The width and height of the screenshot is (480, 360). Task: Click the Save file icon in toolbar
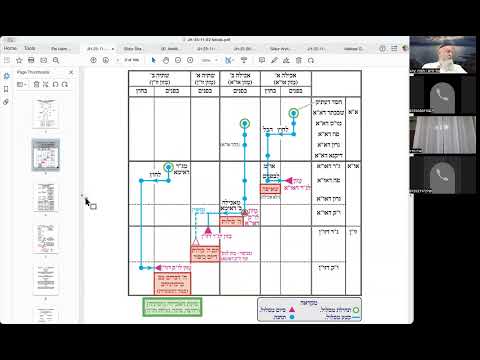point(7,60)
